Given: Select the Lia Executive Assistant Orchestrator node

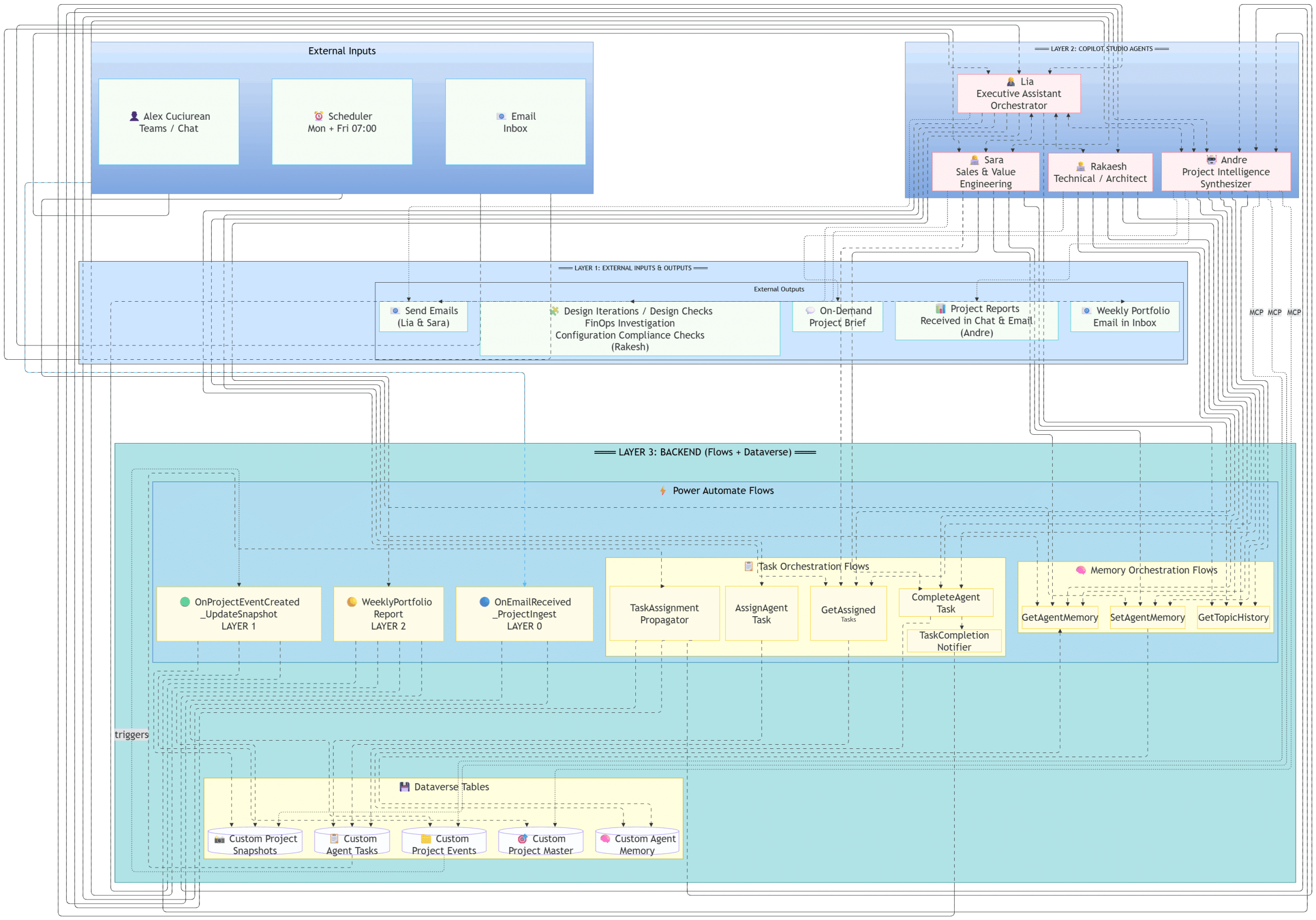Looking at the screenshot, I should (x=1018, y=94).
